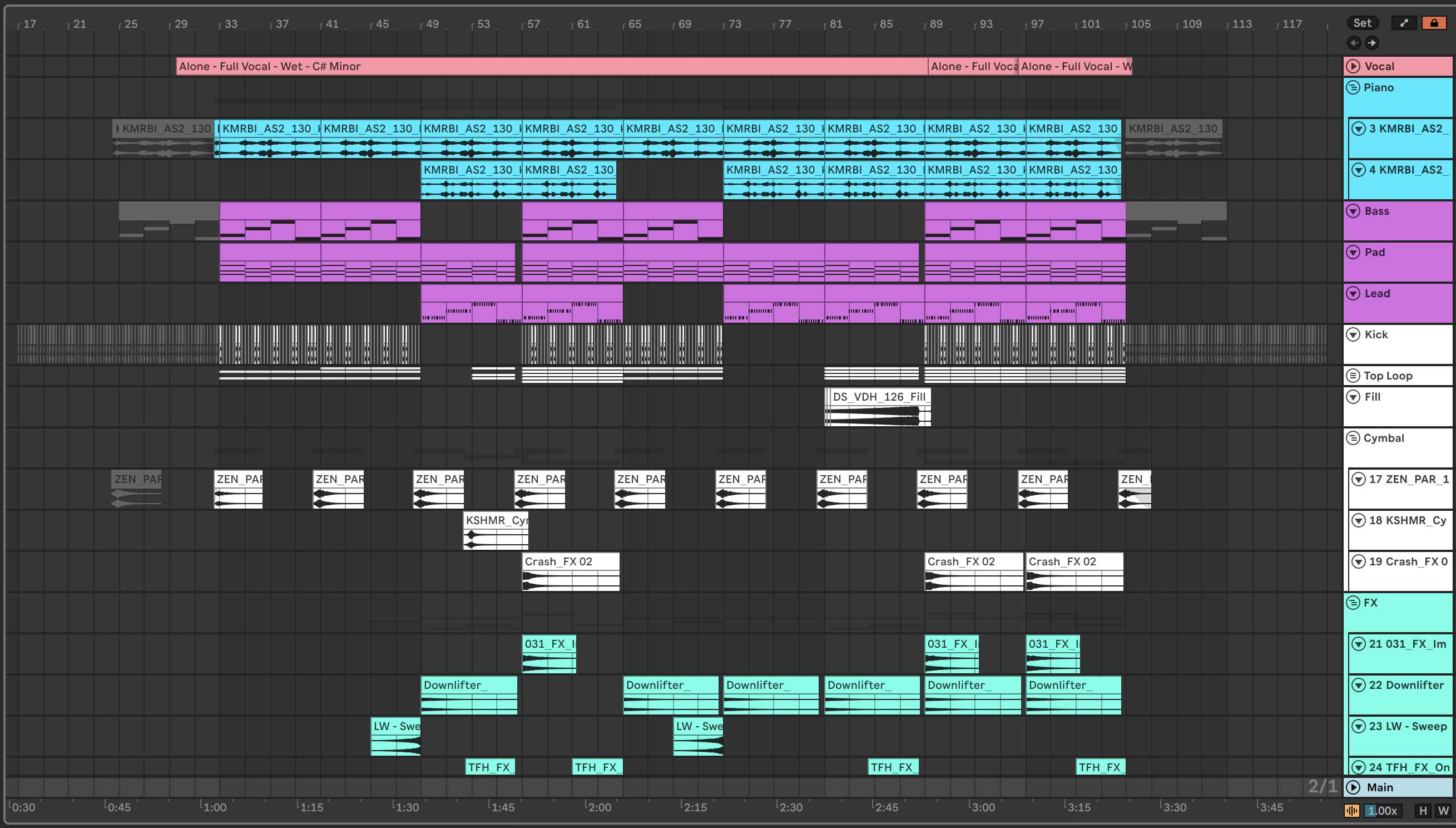This screenshot has width=1456, height=828.
Task: Toggle Automation Mode with the breakpoint icon
Action: (x=1403, y=23)
